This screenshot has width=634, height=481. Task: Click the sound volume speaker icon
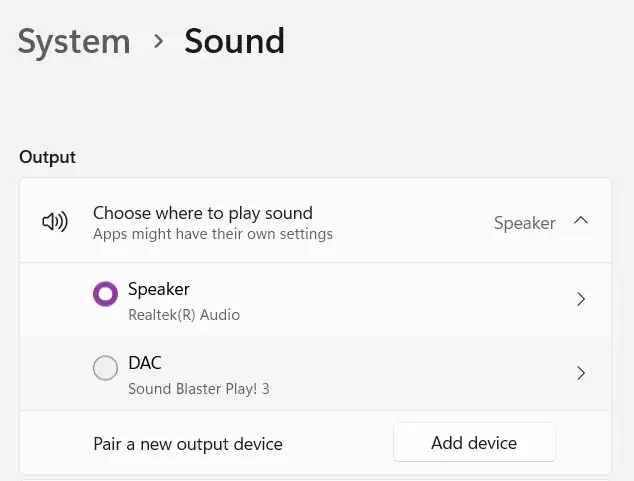[x=55, y=222]
